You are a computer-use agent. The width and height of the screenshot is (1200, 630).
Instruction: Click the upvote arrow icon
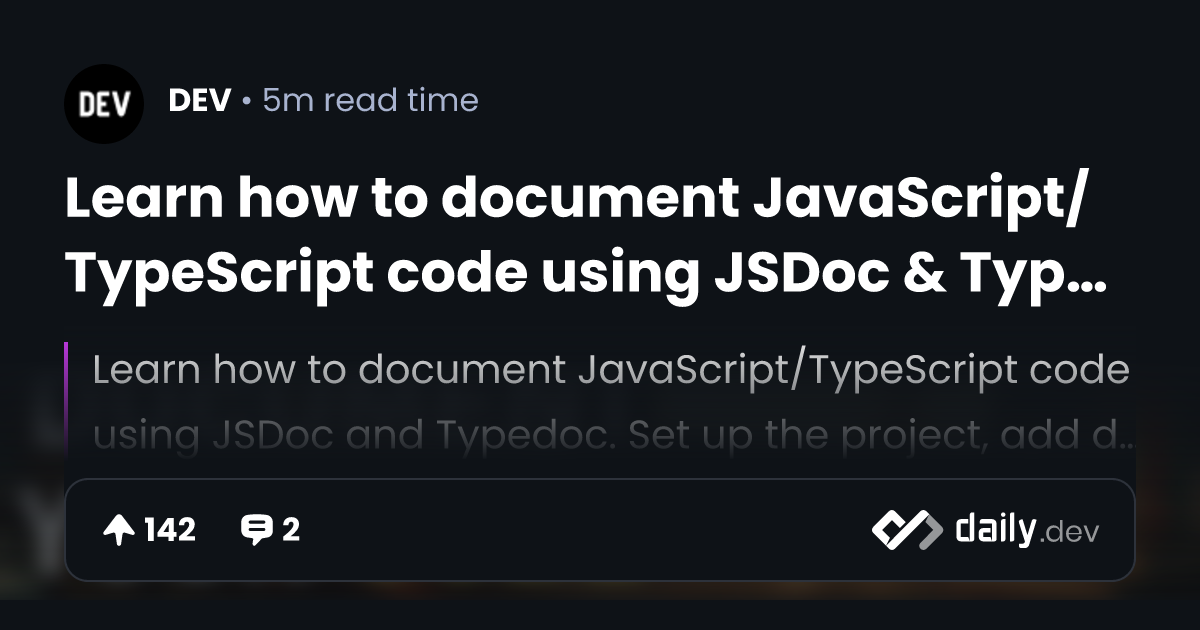[x=119, y=530]
